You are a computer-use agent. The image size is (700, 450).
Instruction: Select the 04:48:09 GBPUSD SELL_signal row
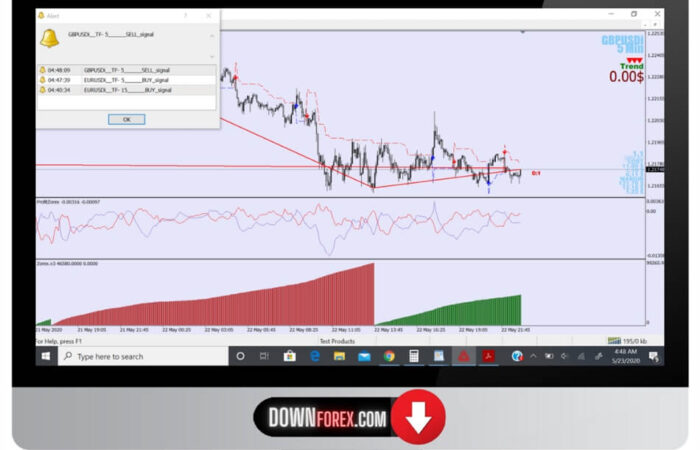(x=127, y=70)
